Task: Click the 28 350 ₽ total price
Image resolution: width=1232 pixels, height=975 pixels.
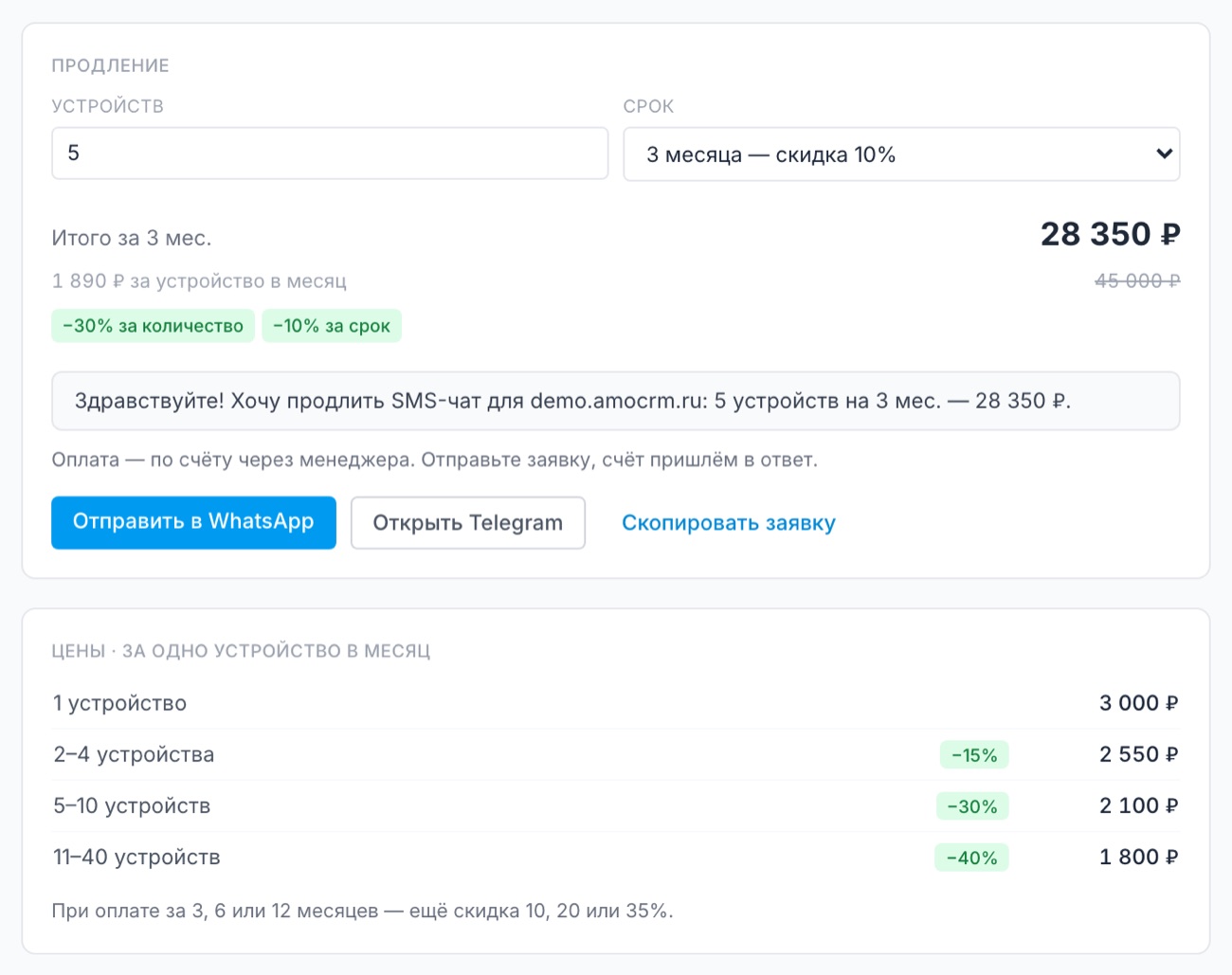Action: click(x=1110, y=234)
